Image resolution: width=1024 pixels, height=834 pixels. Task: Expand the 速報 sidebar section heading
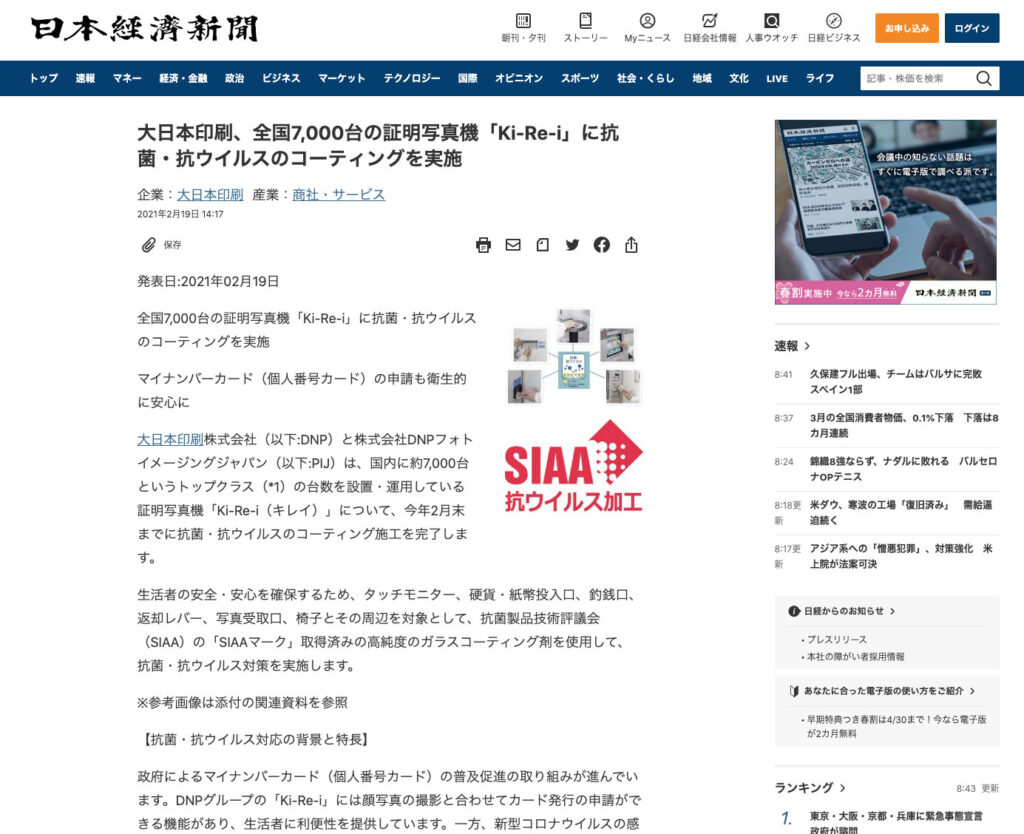click(792, 346)
